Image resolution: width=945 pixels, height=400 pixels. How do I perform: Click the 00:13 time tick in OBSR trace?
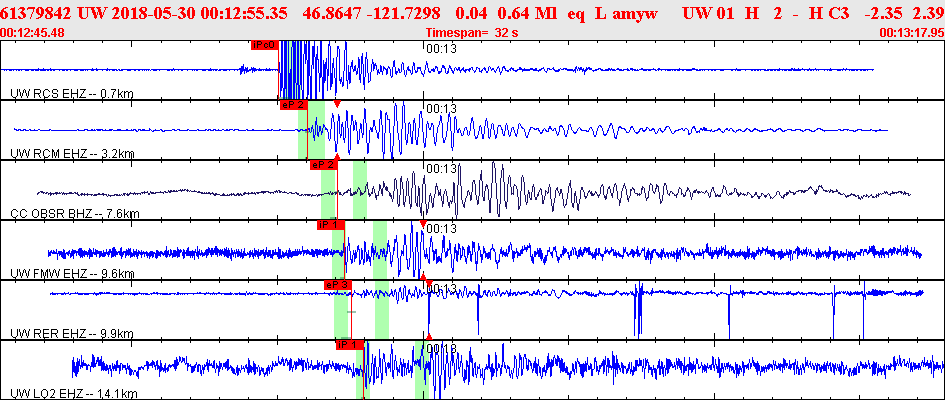pyautogui.click(x=442, y=169)
